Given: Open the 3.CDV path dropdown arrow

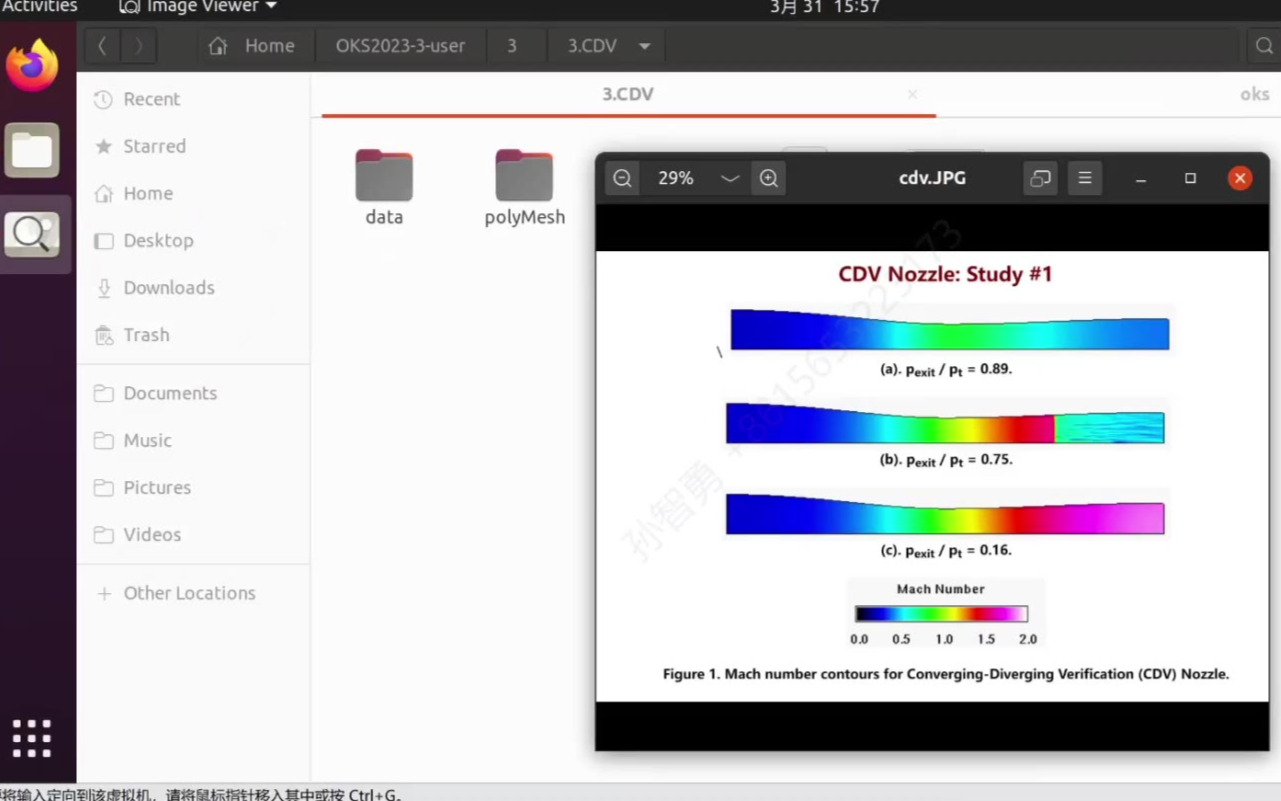Looking at the screenshot, I should pyautogui.click(x=645, y=46).
